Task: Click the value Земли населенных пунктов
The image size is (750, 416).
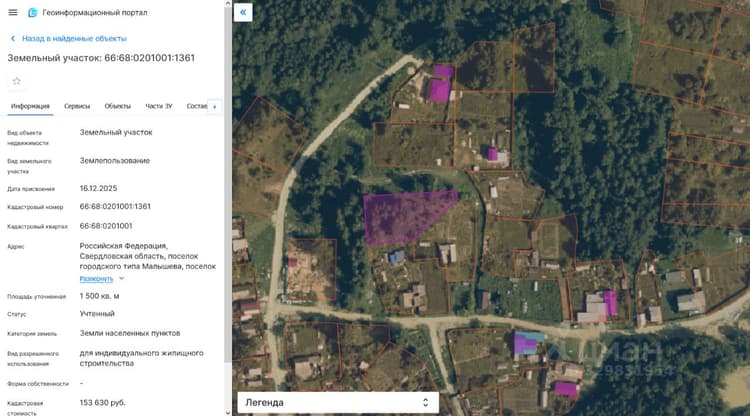Action: [130, 333]
